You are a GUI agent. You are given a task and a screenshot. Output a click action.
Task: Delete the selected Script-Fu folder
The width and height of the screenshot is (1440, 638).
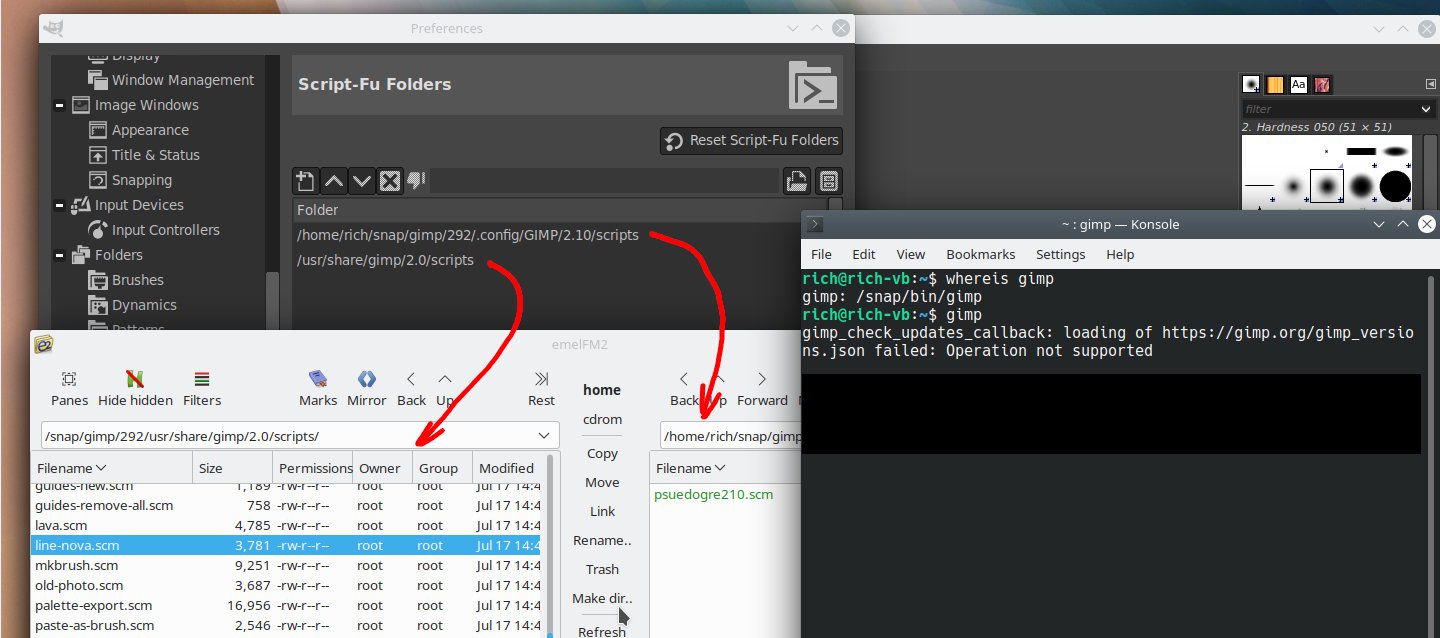390,181
